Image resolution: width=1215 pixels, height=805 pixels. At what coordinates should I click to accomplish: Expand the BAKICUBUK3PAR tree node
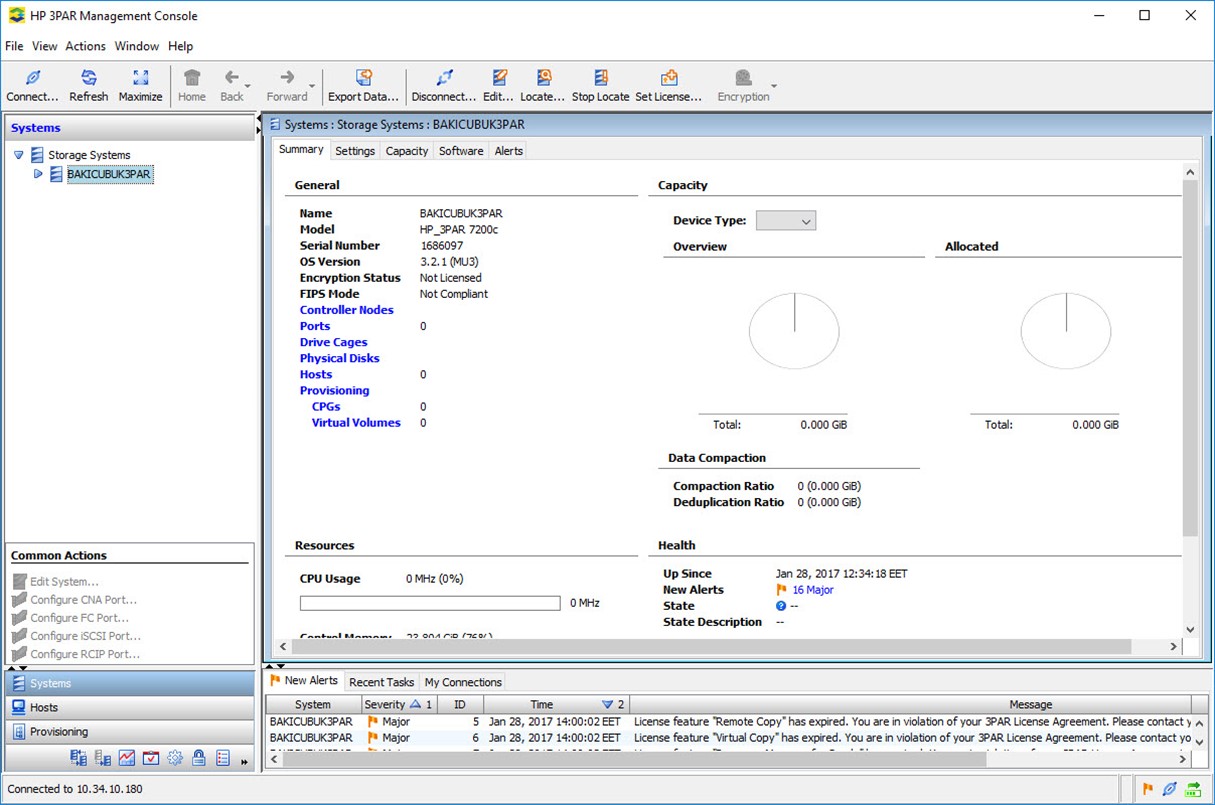click(38, 174)
